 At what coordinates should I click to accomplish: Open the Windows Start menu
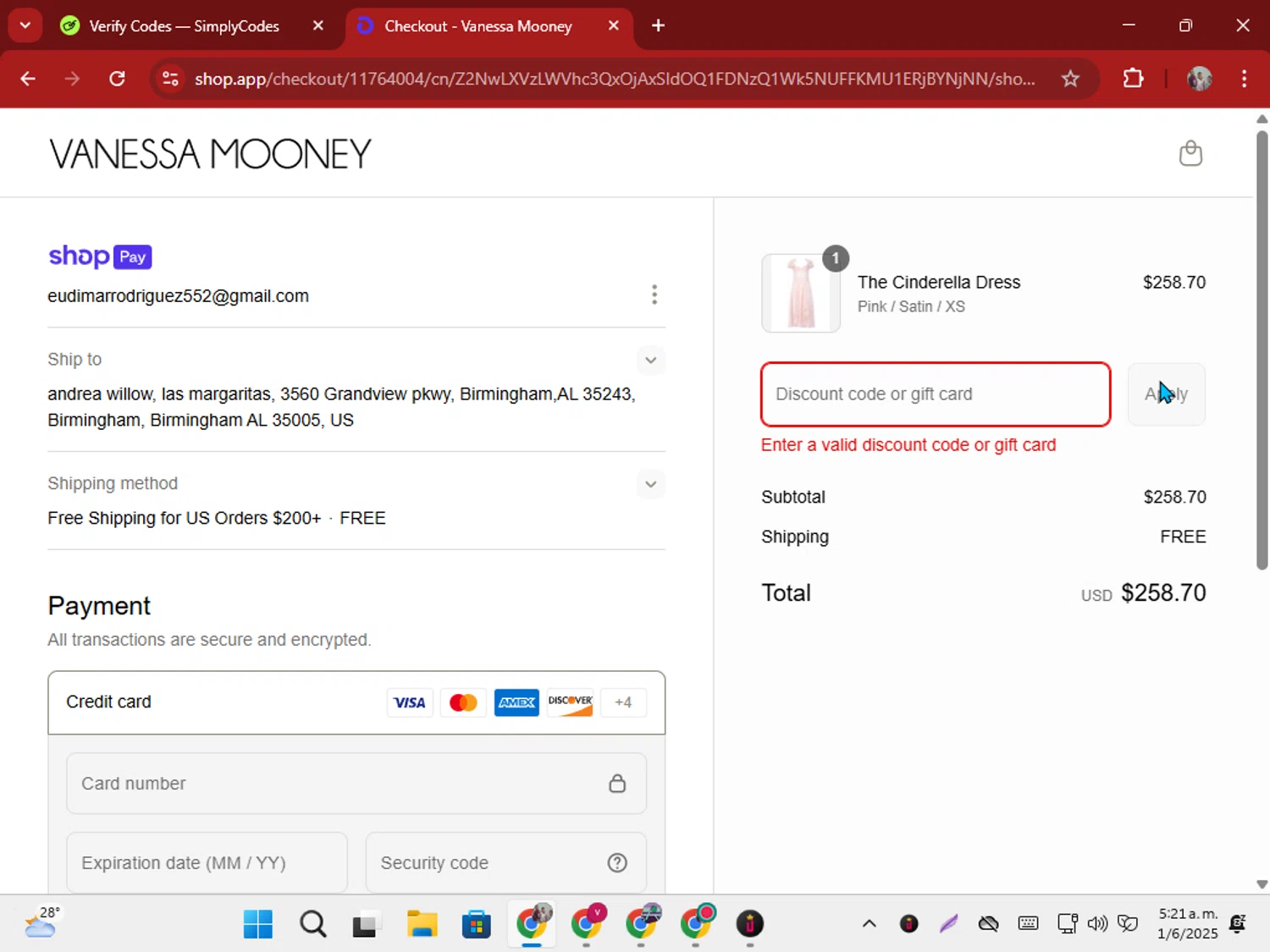(257, 924)
